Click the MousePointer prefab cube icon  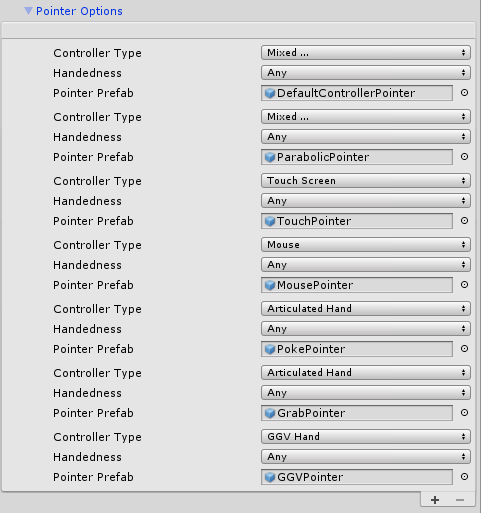click(270, 285)
